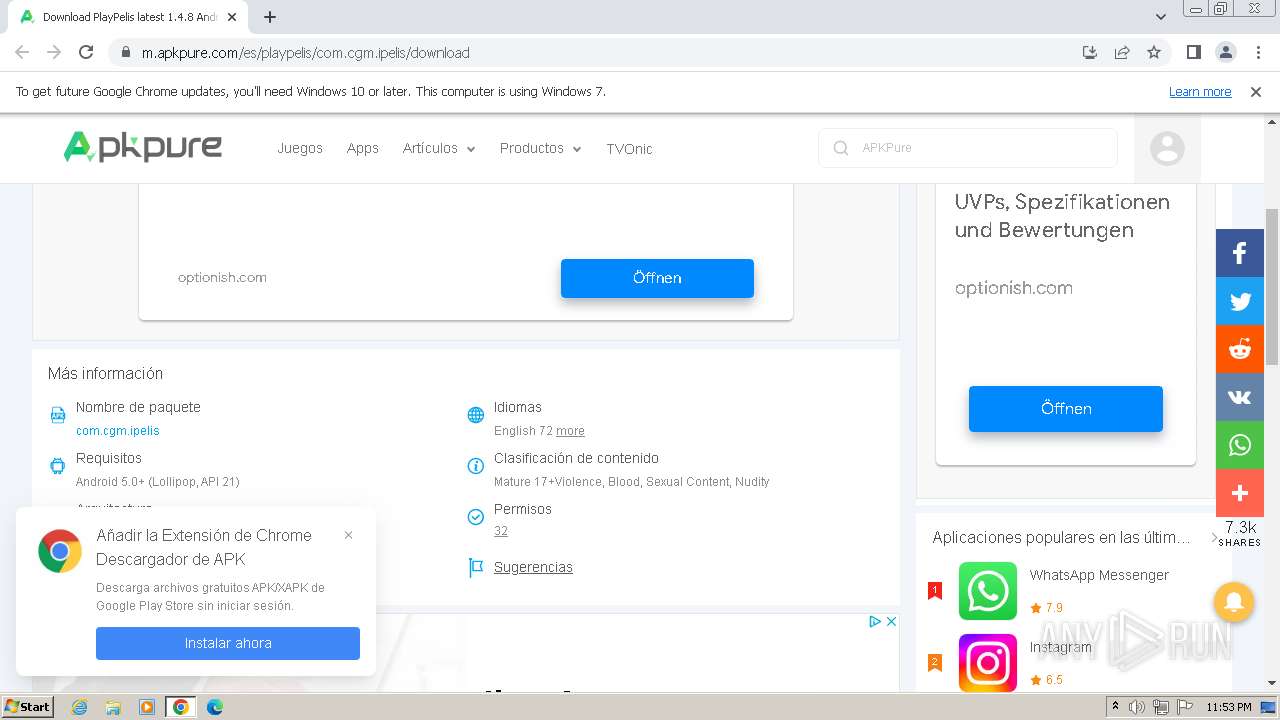Bookmark this page with star icon
This screenshot has width=1280, height=720.
click(1154, 52)
